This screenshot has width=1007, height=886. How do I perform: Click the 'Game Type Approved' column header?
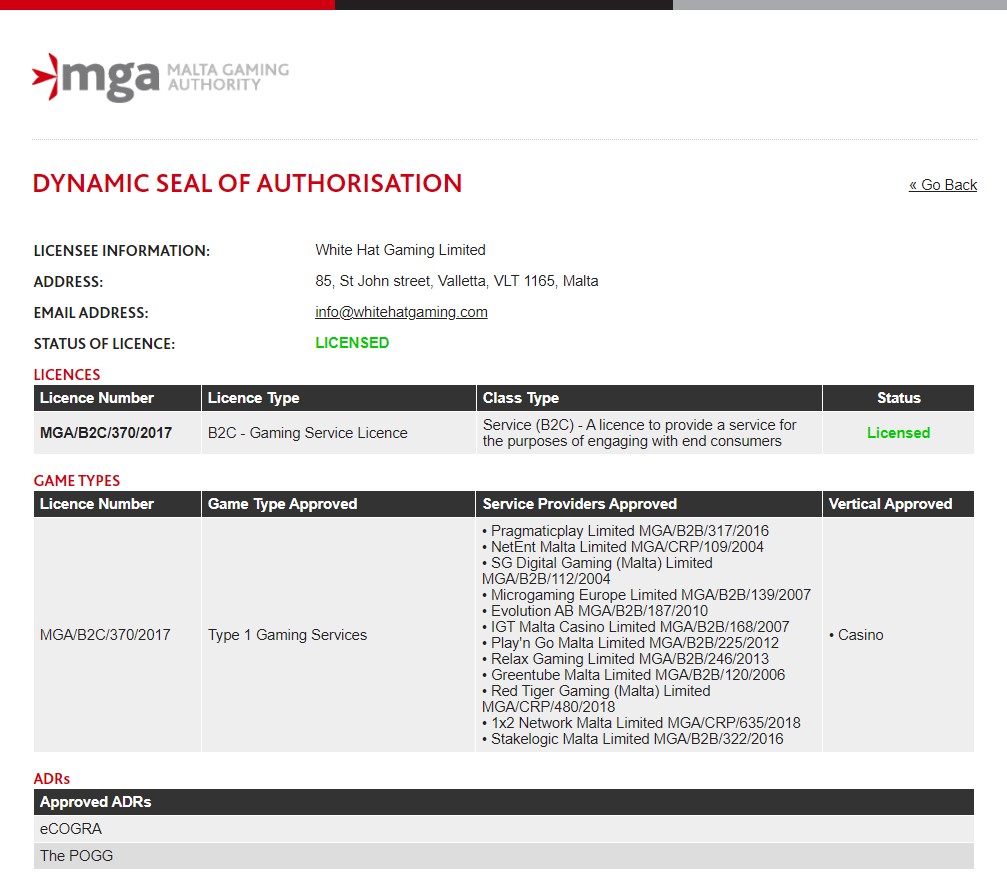coord(338,504)
